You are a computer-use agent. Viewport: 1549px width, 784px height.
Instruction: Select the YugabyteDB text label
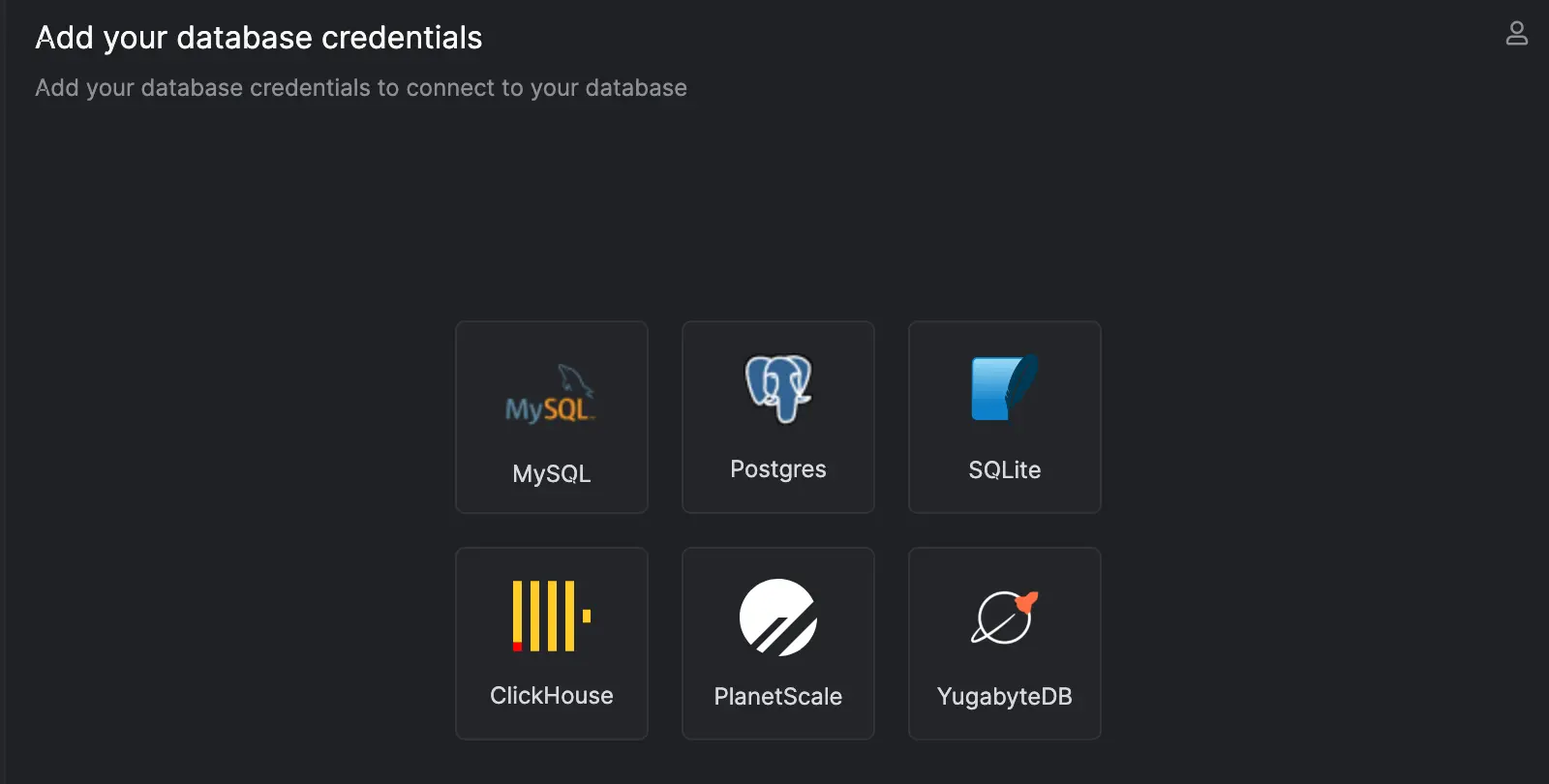coord(1004,697)
